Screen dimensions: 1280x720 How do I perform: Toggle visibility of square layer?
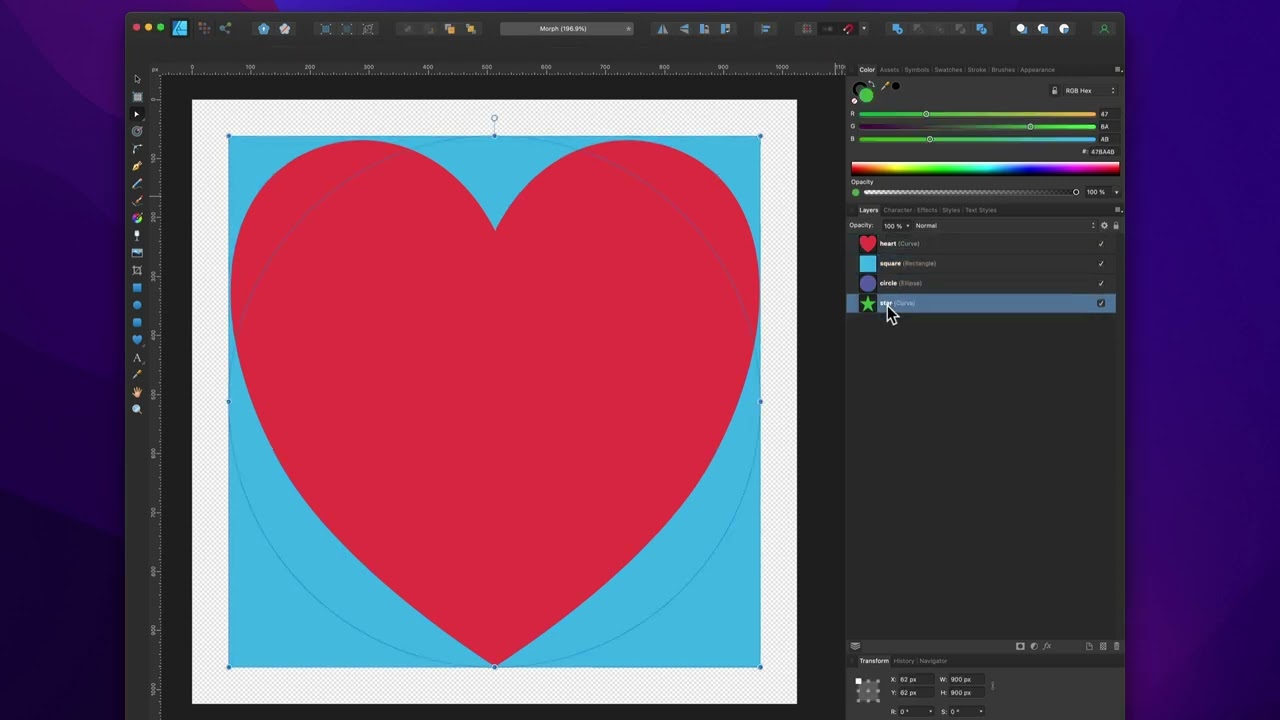pyautogui.click(x=1101, y=264)
